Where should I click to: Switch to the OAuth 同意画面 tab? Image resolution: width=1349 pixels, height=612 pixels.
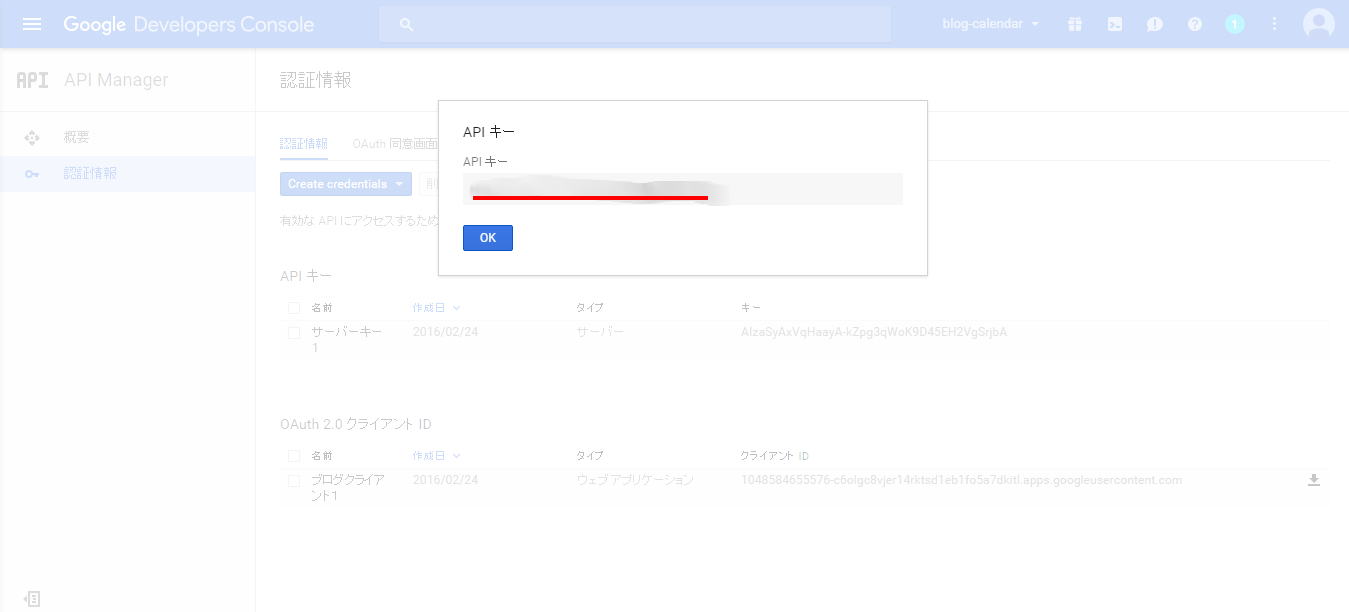(395, 144)
